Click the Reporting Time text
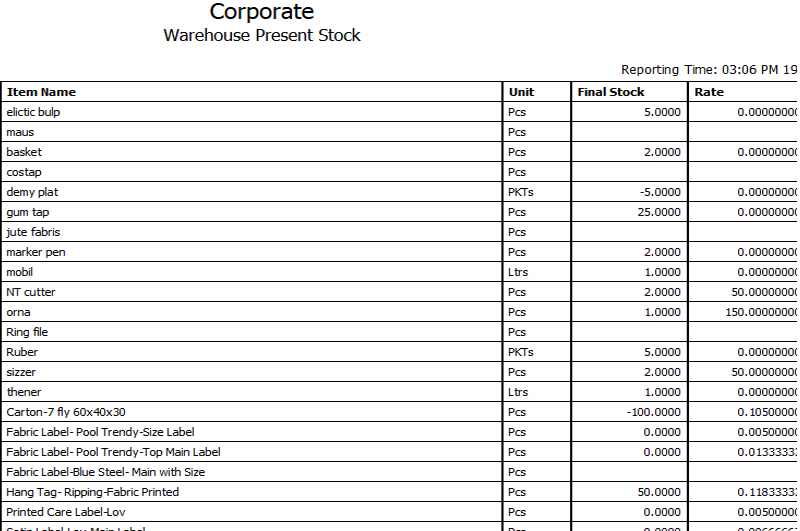 [708, 70]
